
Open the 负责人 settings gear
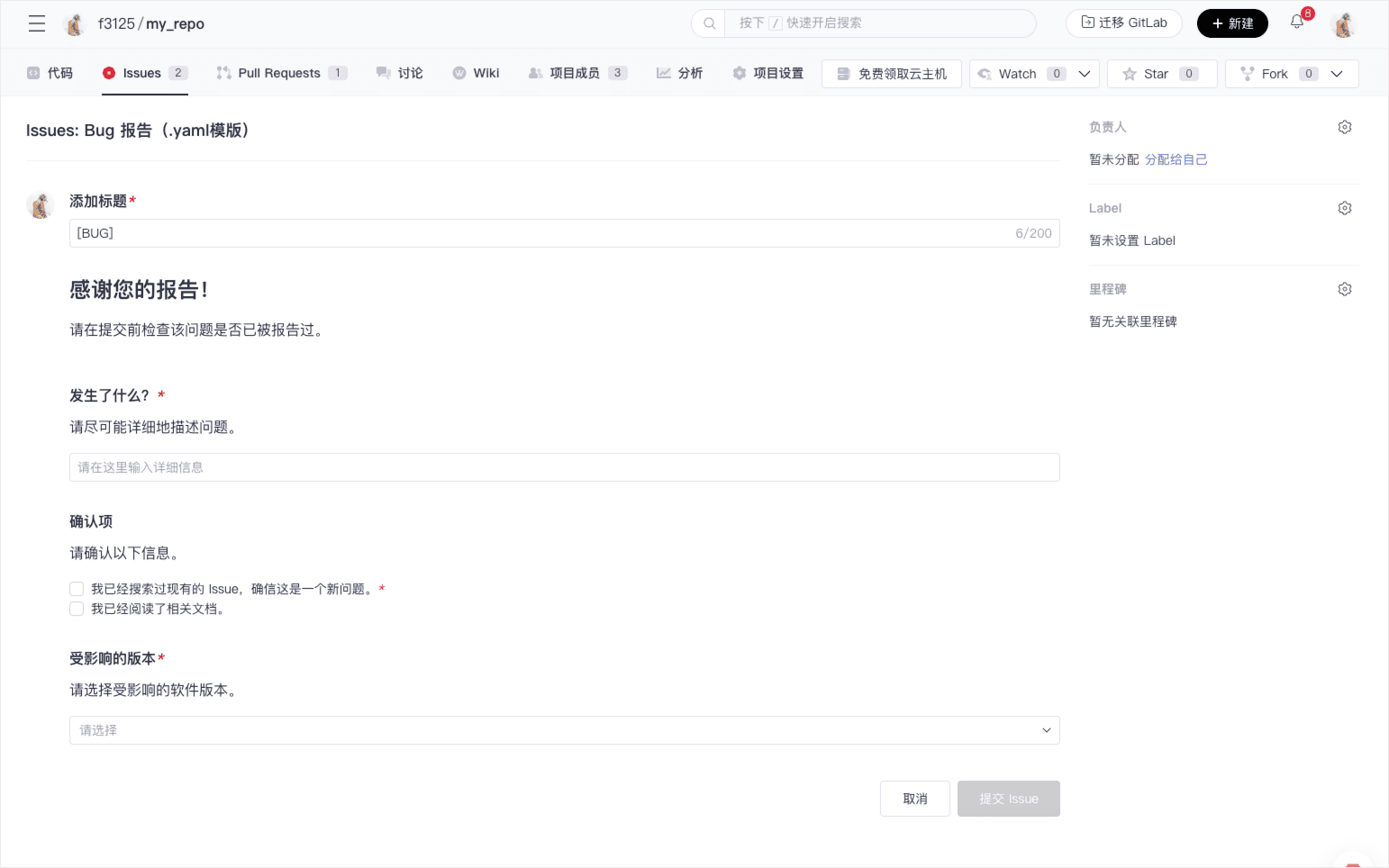point(1344,127)
